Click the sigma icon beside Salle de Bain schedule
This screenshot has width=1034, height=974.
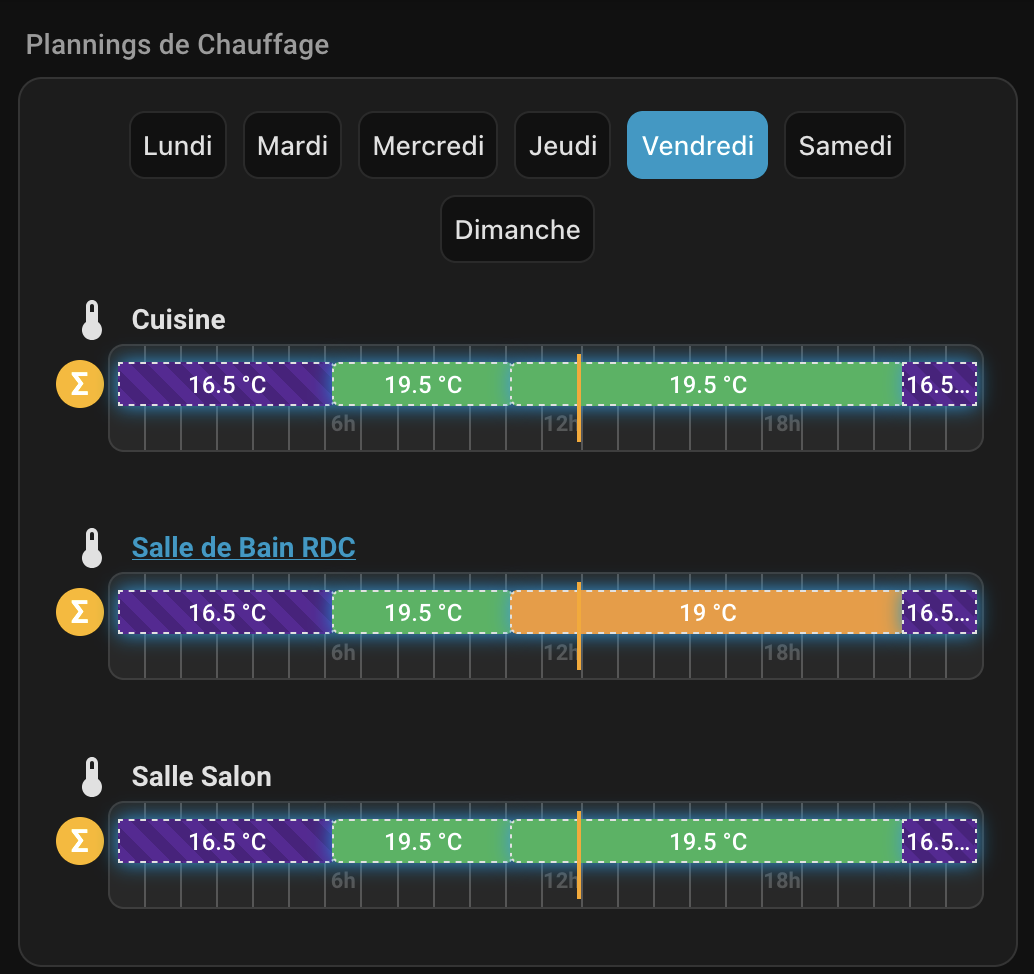coord(80,613)
